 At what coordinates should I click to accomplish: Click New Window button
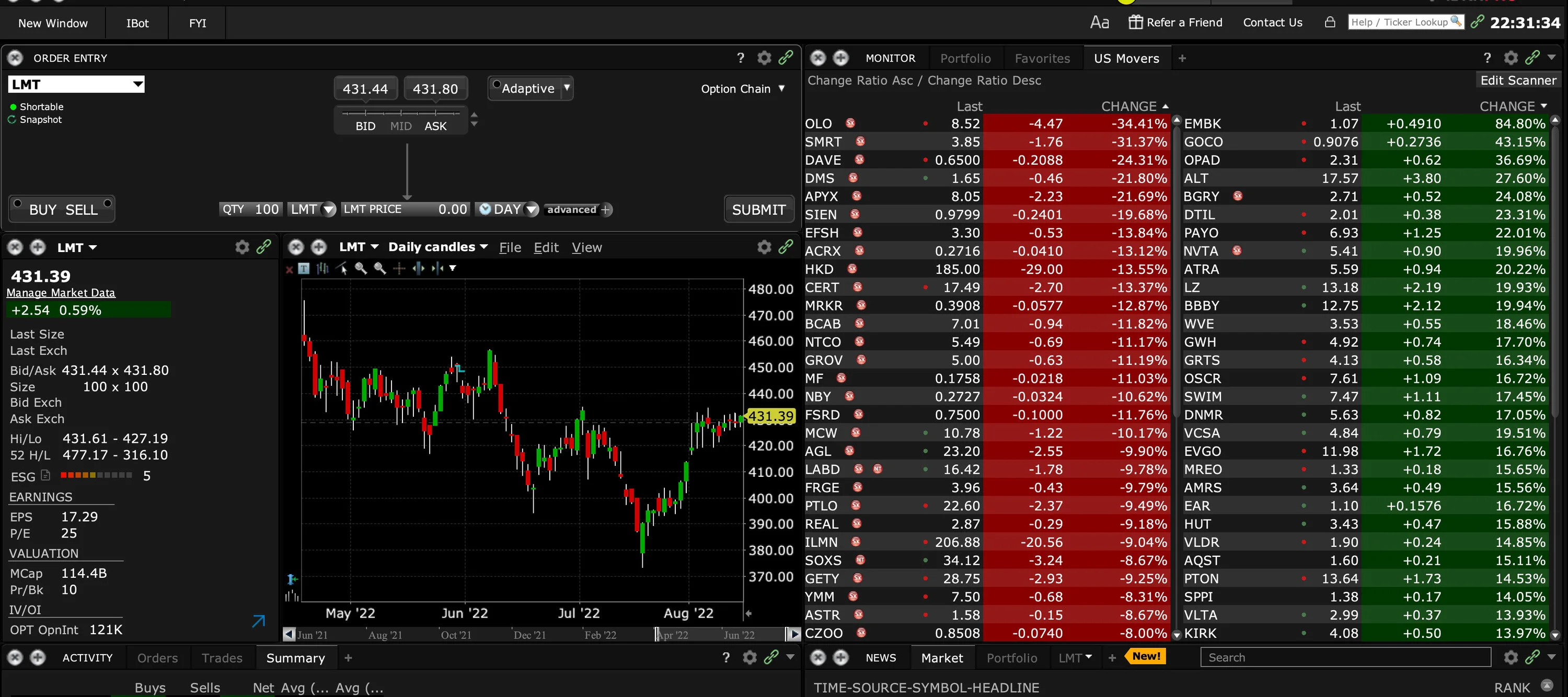(x=53, y=23)
